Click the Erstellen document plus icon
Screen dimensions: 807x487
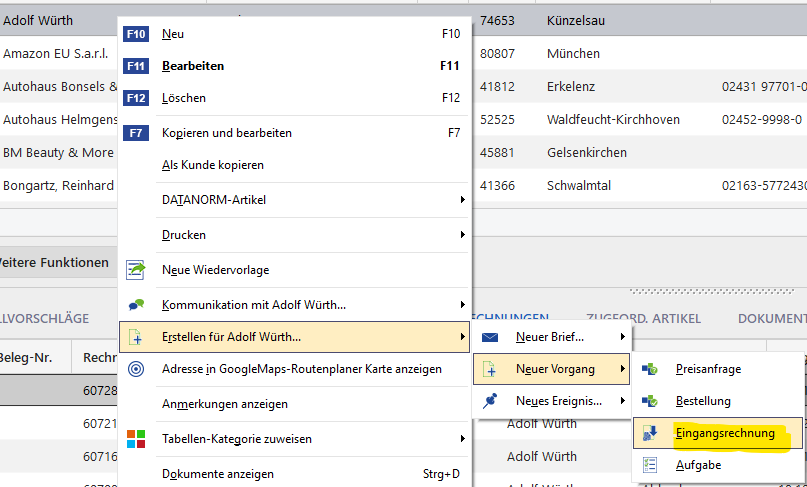coord(135,337)
